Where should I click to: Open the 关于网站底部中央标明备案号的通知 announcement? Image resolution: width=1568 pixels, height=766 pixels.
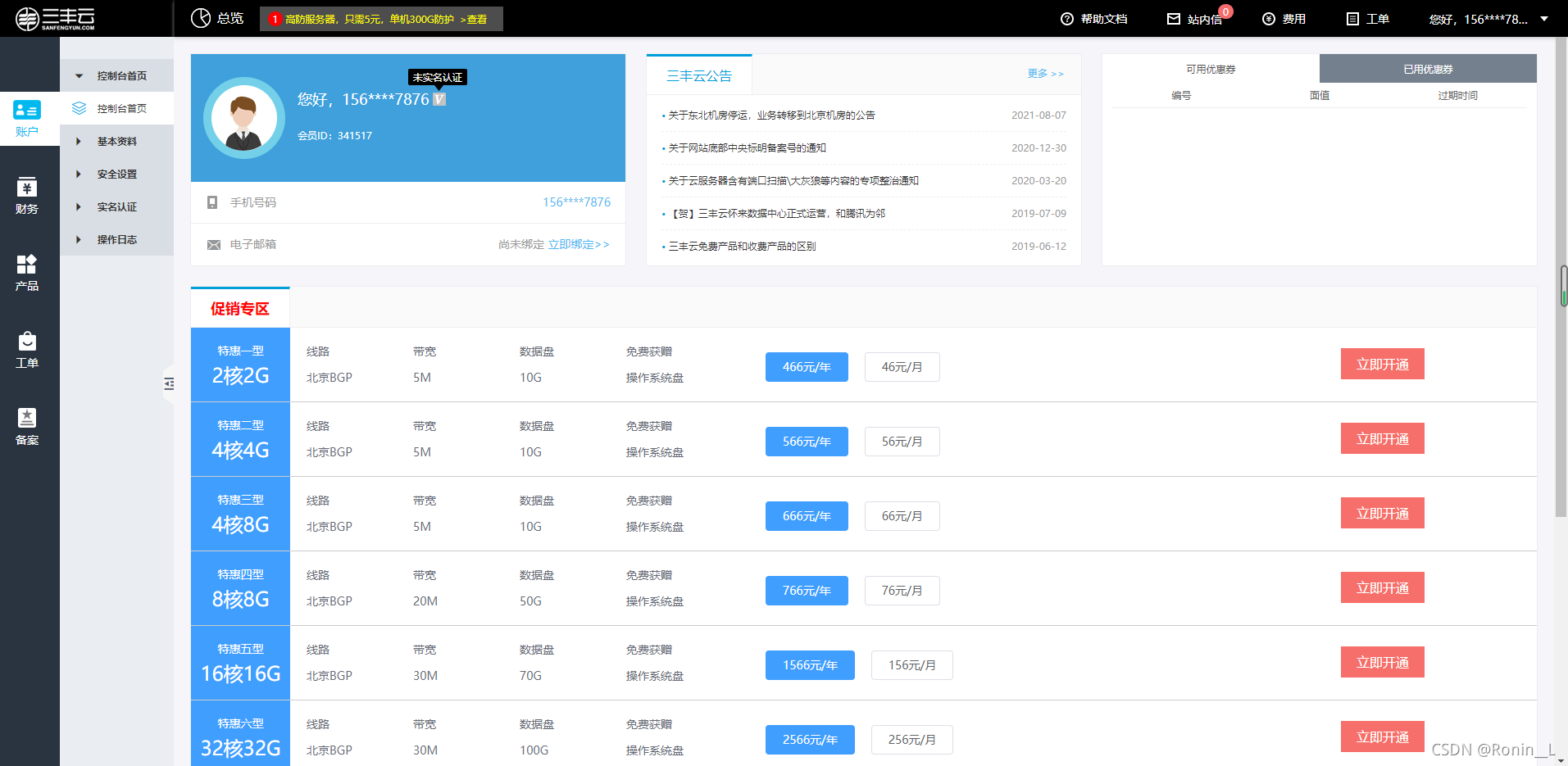click(747, 148)
